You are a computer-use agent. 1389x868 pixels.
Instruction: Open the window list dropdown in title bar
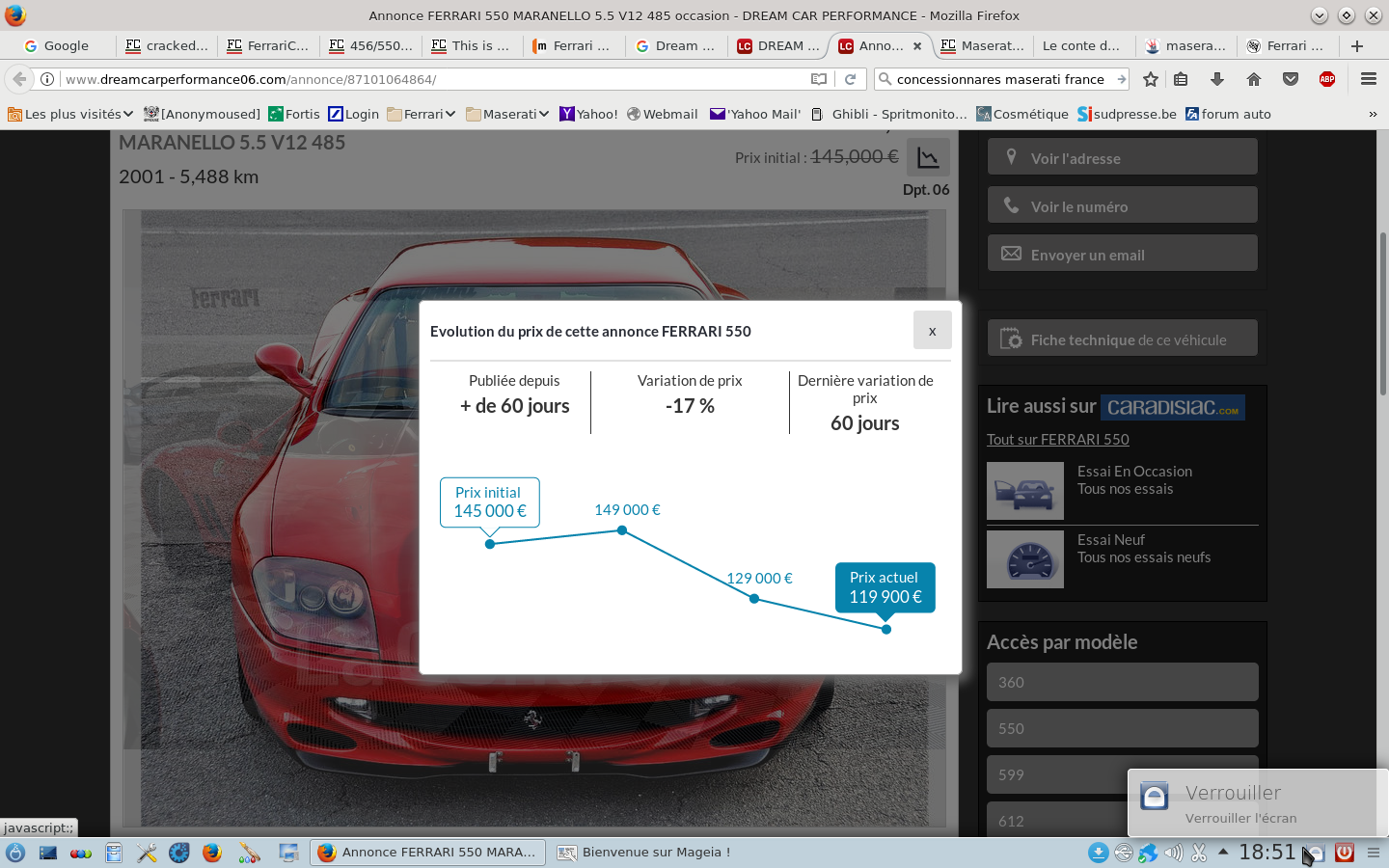(1320, 15)
